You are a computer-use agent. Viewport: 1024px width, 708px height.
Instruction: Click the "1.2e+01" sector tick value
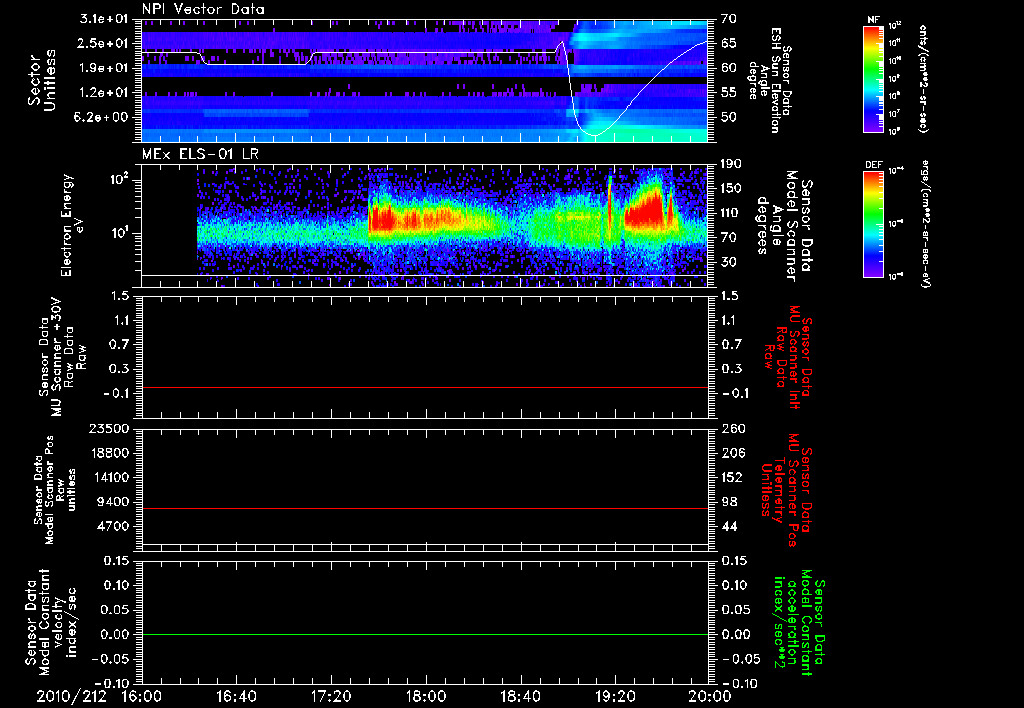click(x=104, y=93)
